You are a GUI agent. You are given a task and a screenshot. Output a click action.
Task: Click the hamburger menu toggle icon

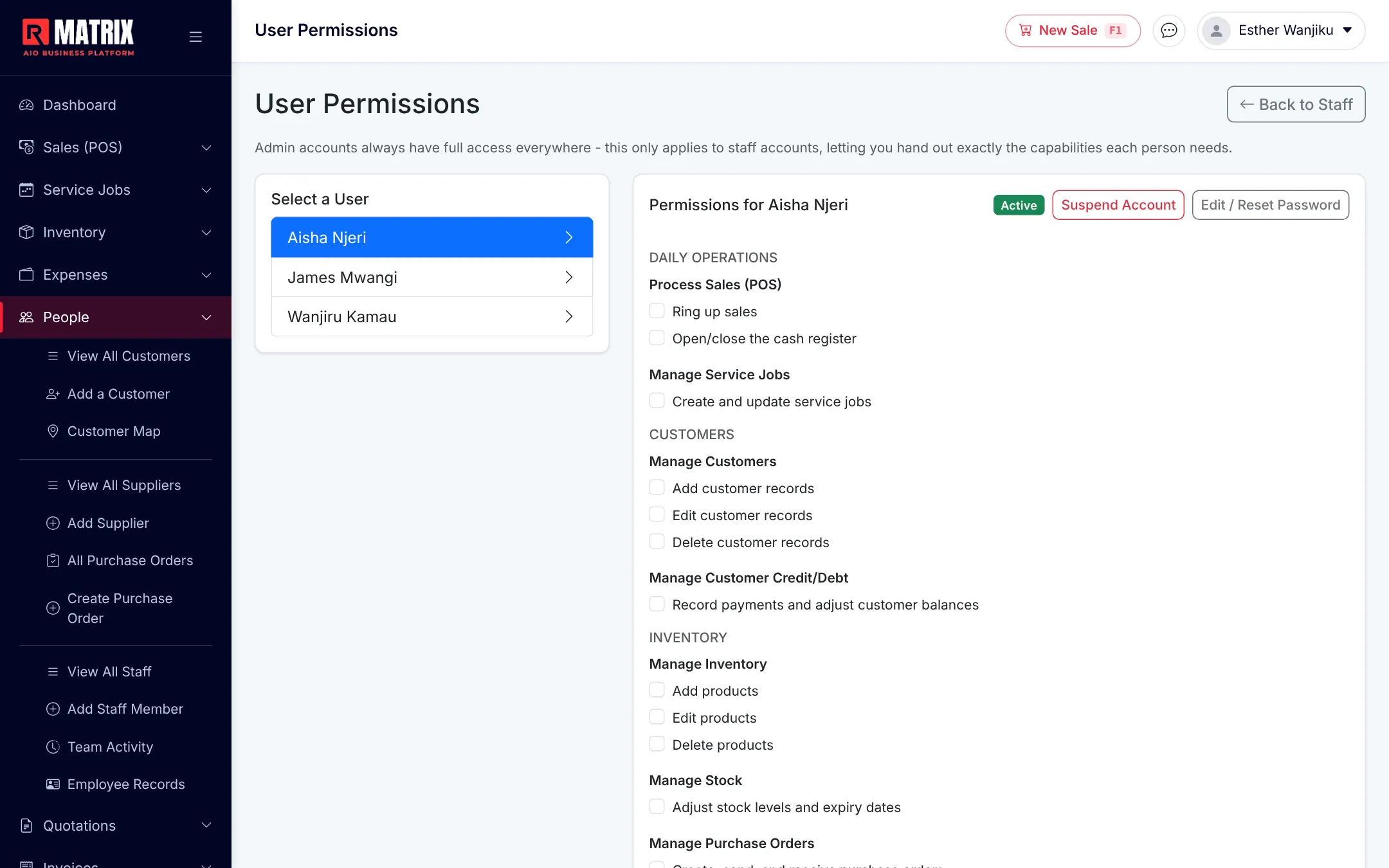[195, 37]
